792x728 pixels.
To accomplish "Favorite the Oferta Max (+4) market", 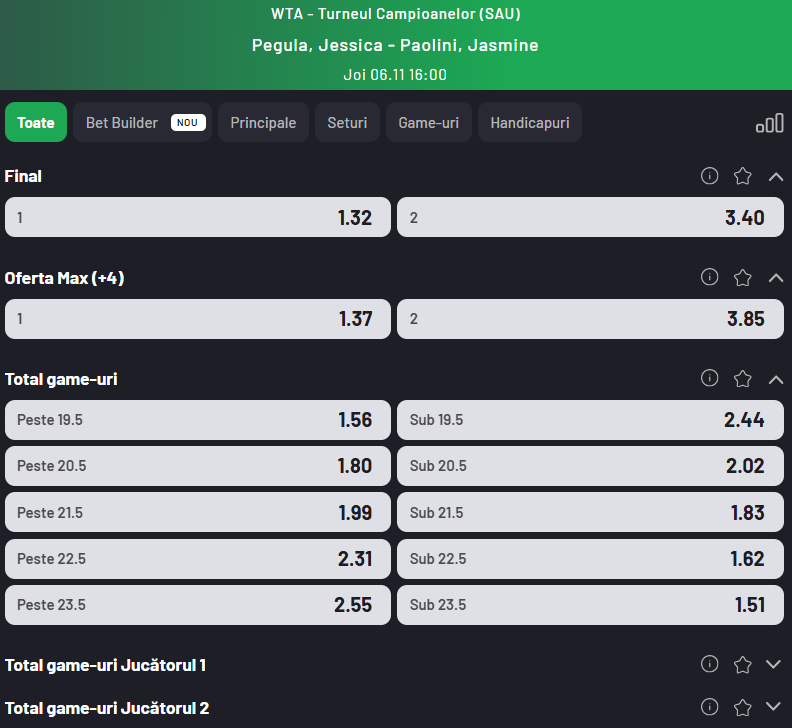I will pyautogui.click(x=742, y=277).
